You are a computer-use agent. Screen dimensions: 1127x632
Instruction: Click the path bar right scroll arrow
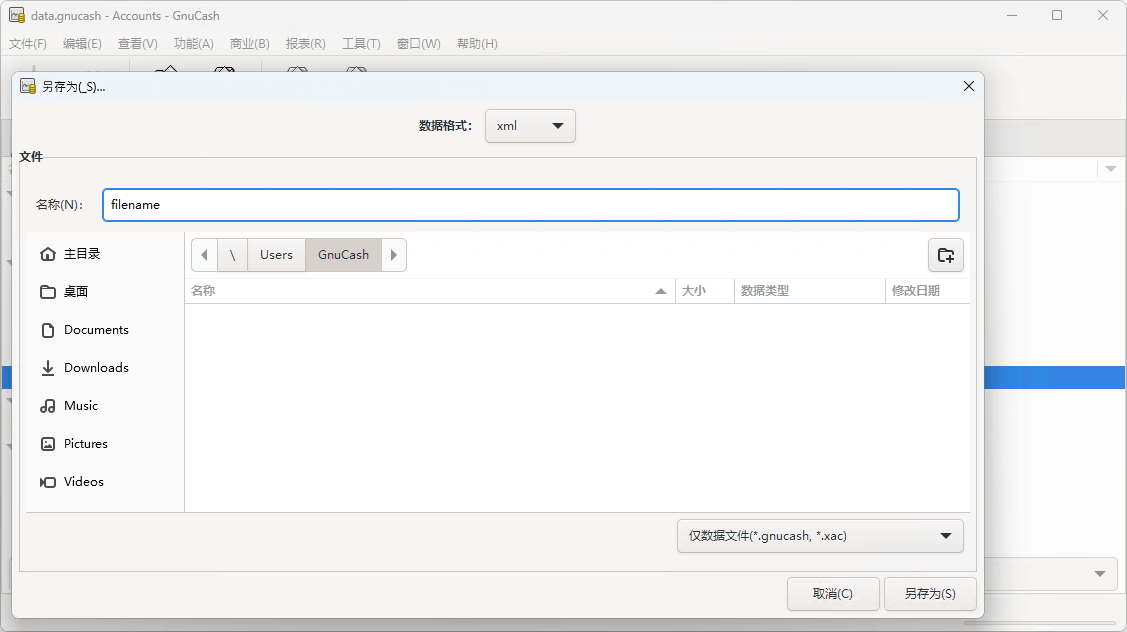tap(394, 255)
